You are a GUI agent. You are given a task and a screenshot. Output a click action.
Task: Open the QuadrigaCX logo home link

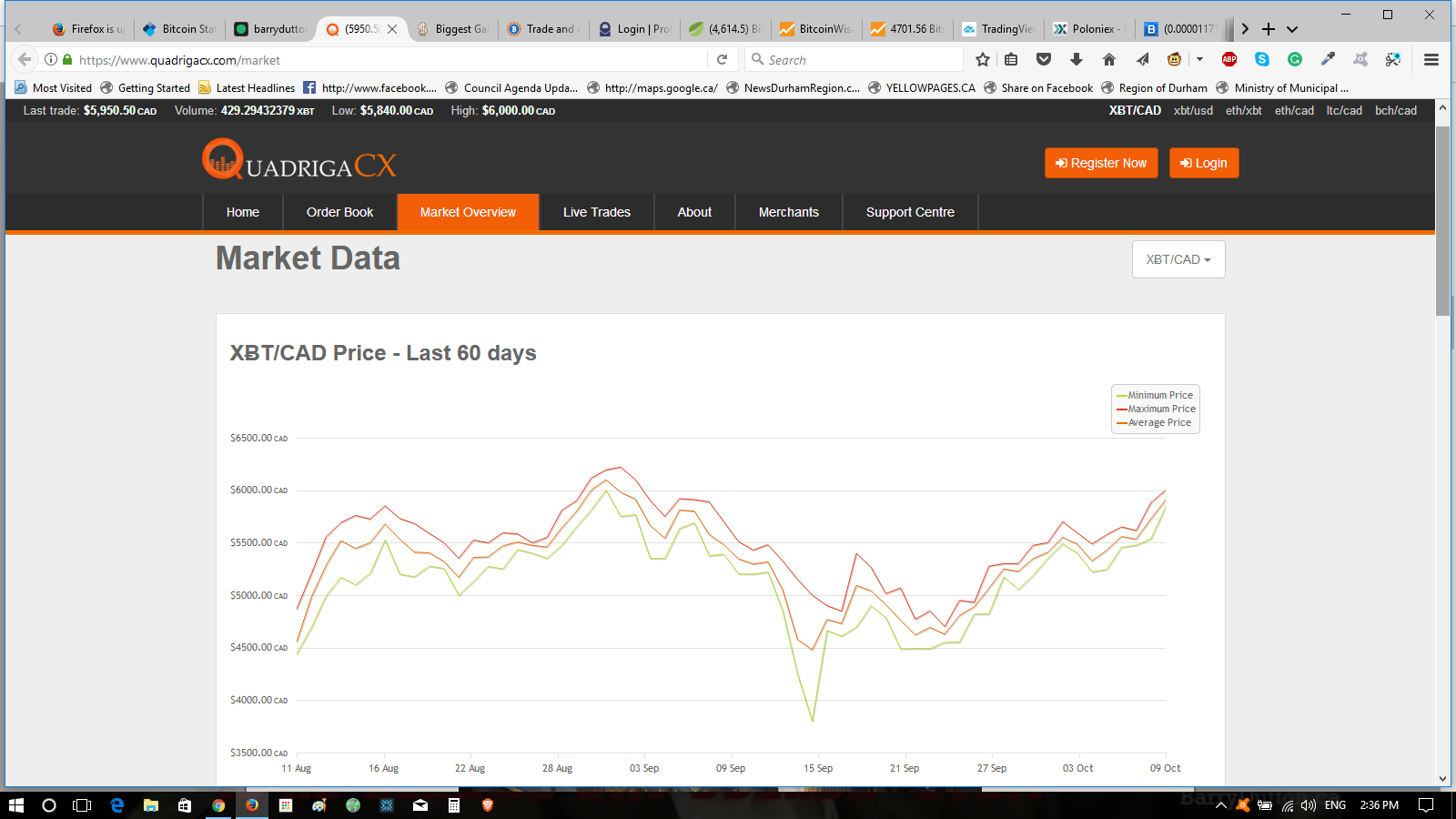(x=299, y=160)
